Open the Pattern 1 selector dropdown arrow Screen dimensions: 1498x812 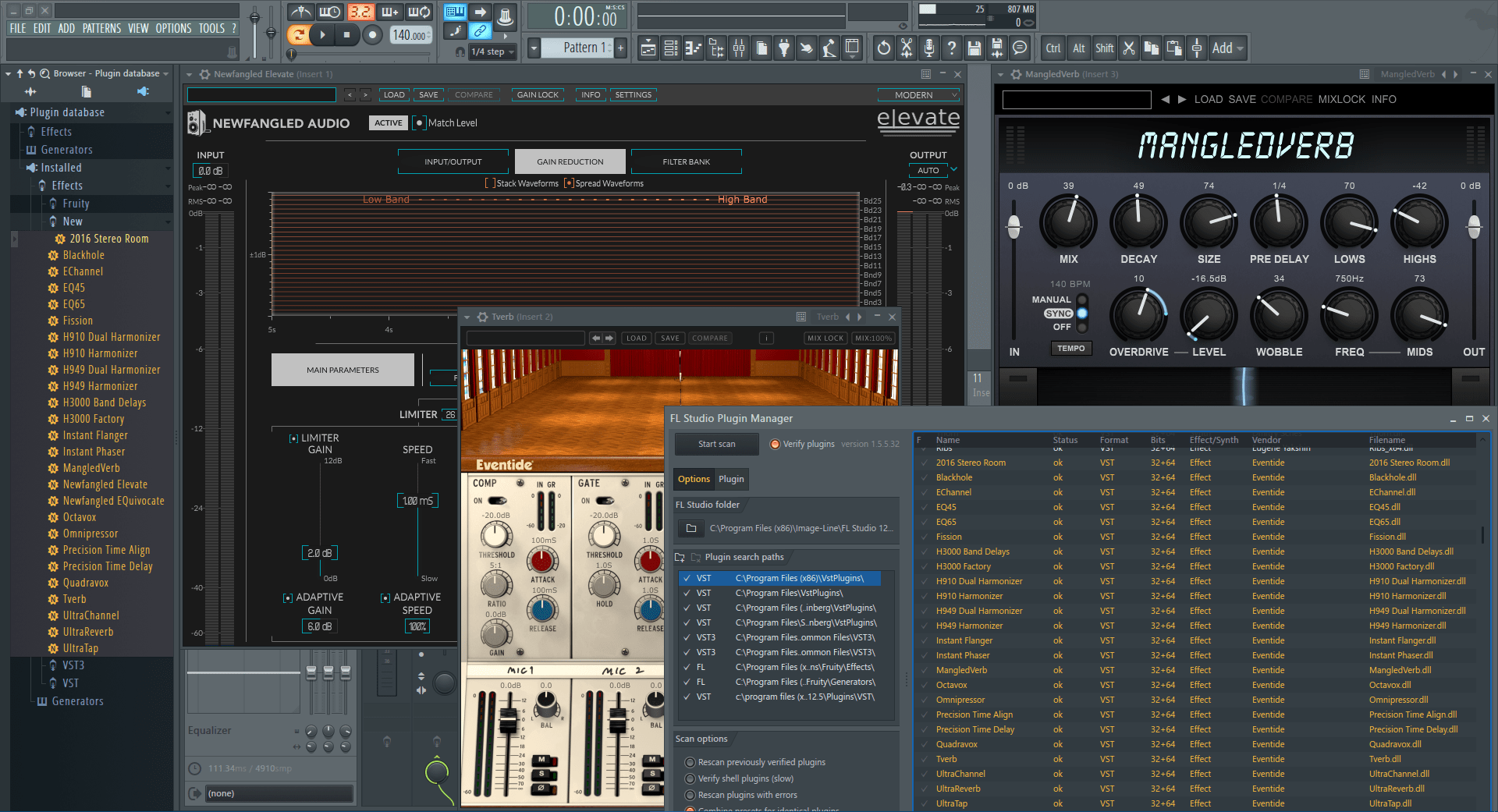pos(534,48)
